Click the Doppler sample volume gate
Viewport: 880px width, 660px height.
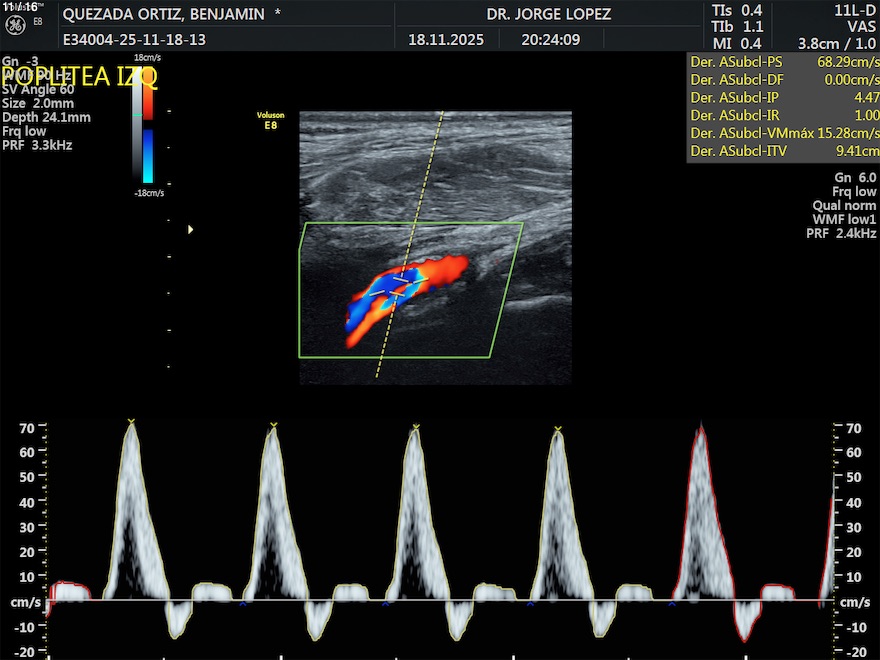point(398,286)
